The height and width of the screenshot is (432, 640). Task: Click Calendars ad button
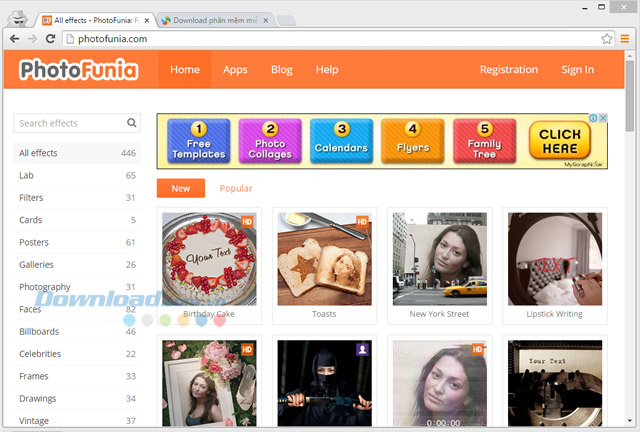click(341, 141)
